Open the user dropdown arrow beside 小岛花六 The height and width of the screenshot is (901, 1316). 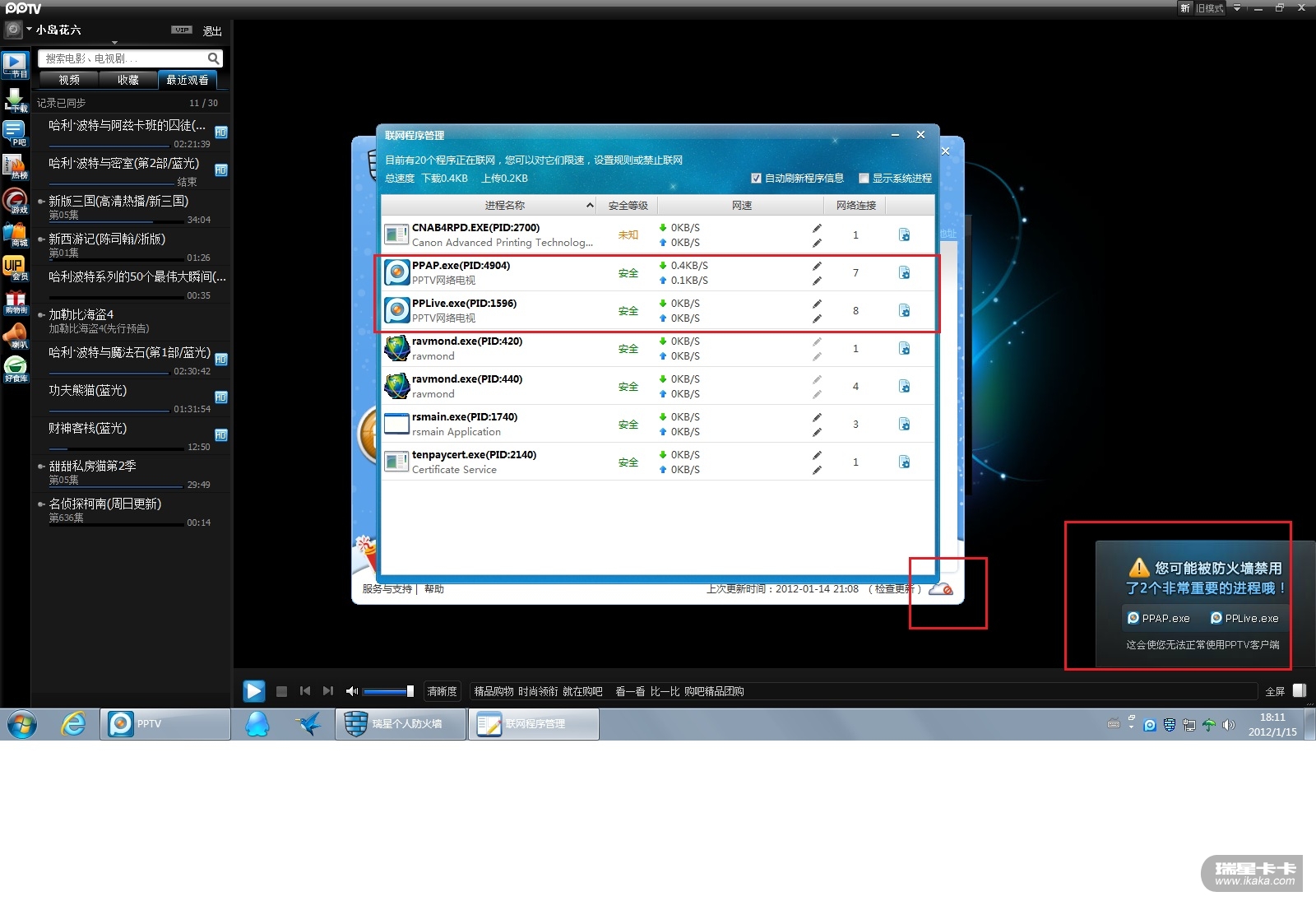pyautogui.click(x=29, y=29)
